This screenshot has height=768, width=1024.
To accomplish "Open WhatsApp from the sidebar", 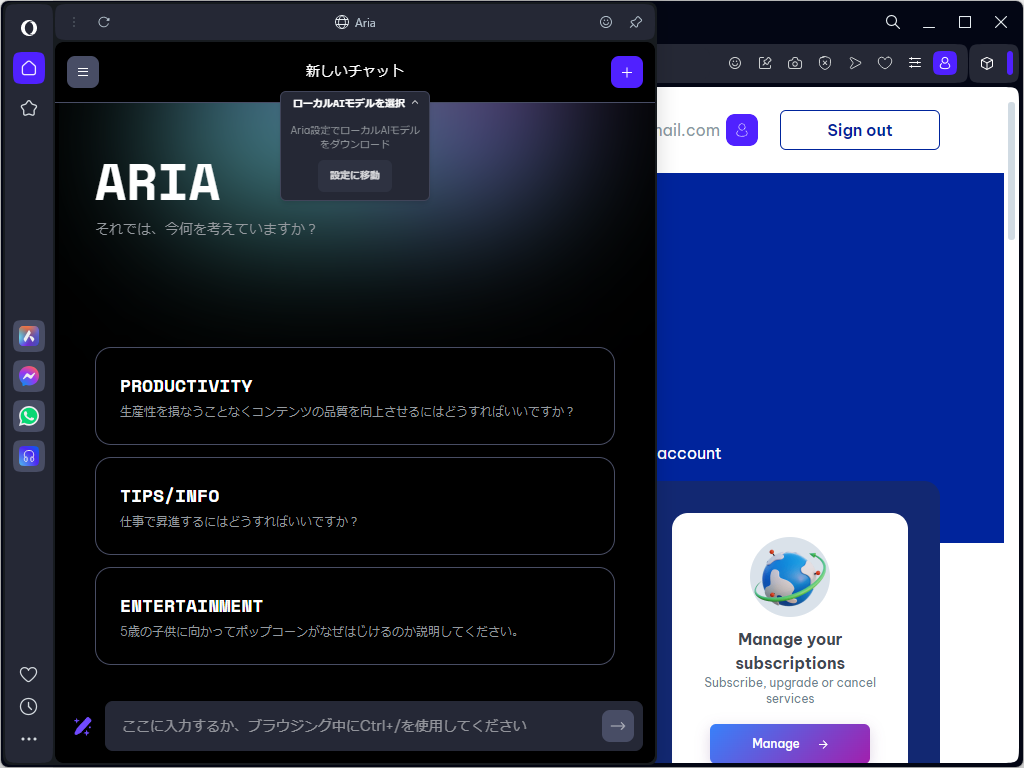I will [29, 416].
